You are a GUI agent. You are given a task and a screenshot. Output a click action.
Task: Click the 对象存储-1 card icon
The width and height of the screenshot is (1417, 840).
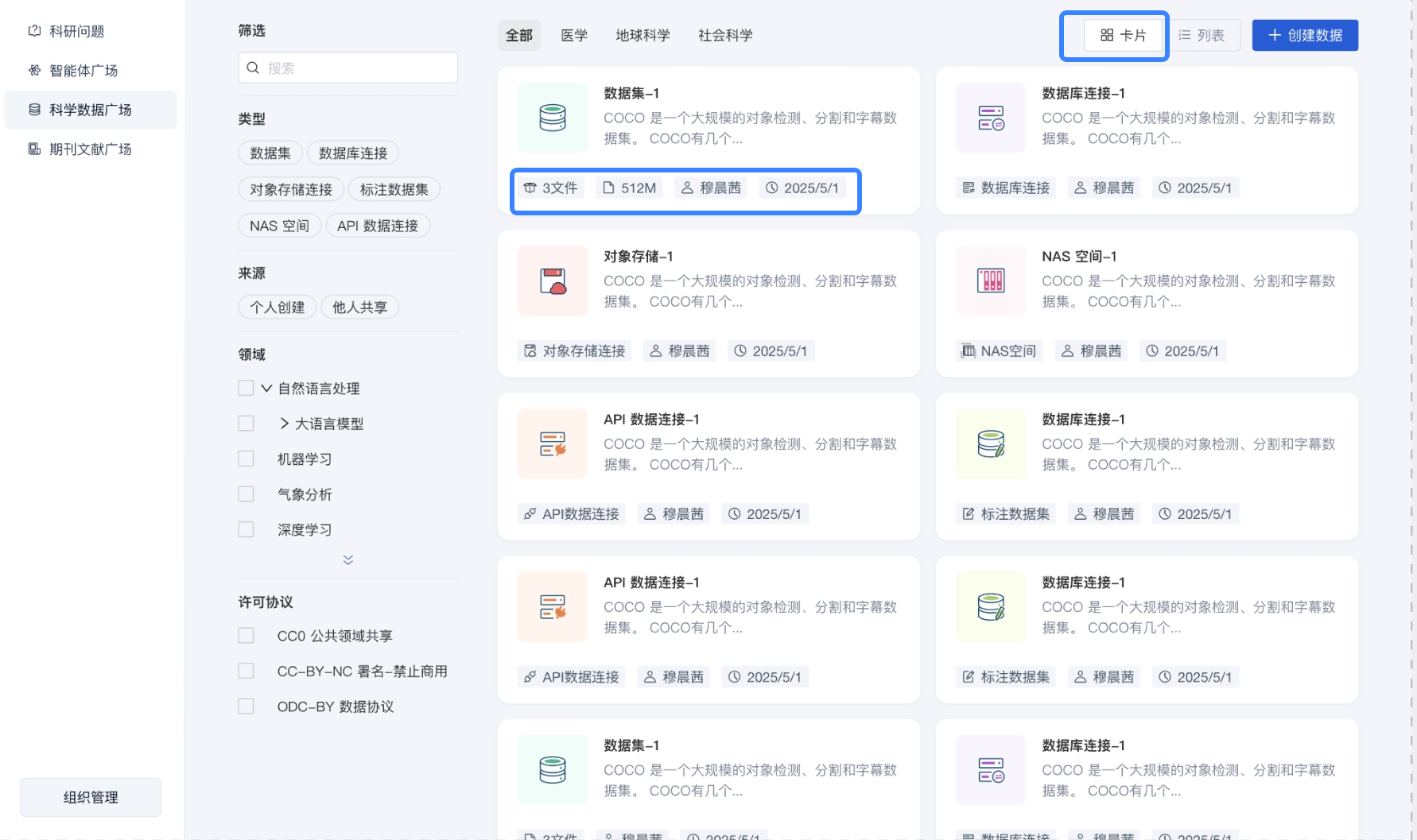[x=552, y=281]
